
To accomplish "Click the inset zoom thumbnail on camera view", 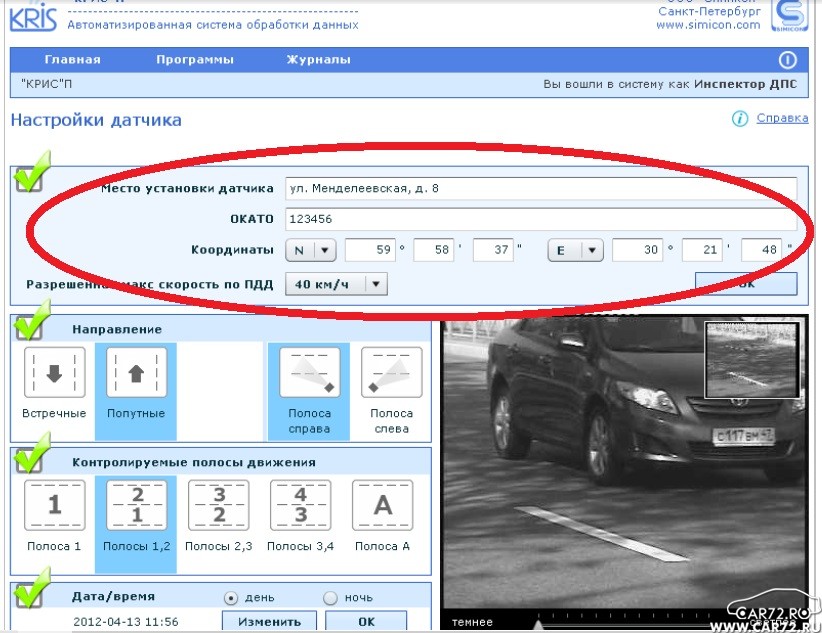I will point(752,360).
